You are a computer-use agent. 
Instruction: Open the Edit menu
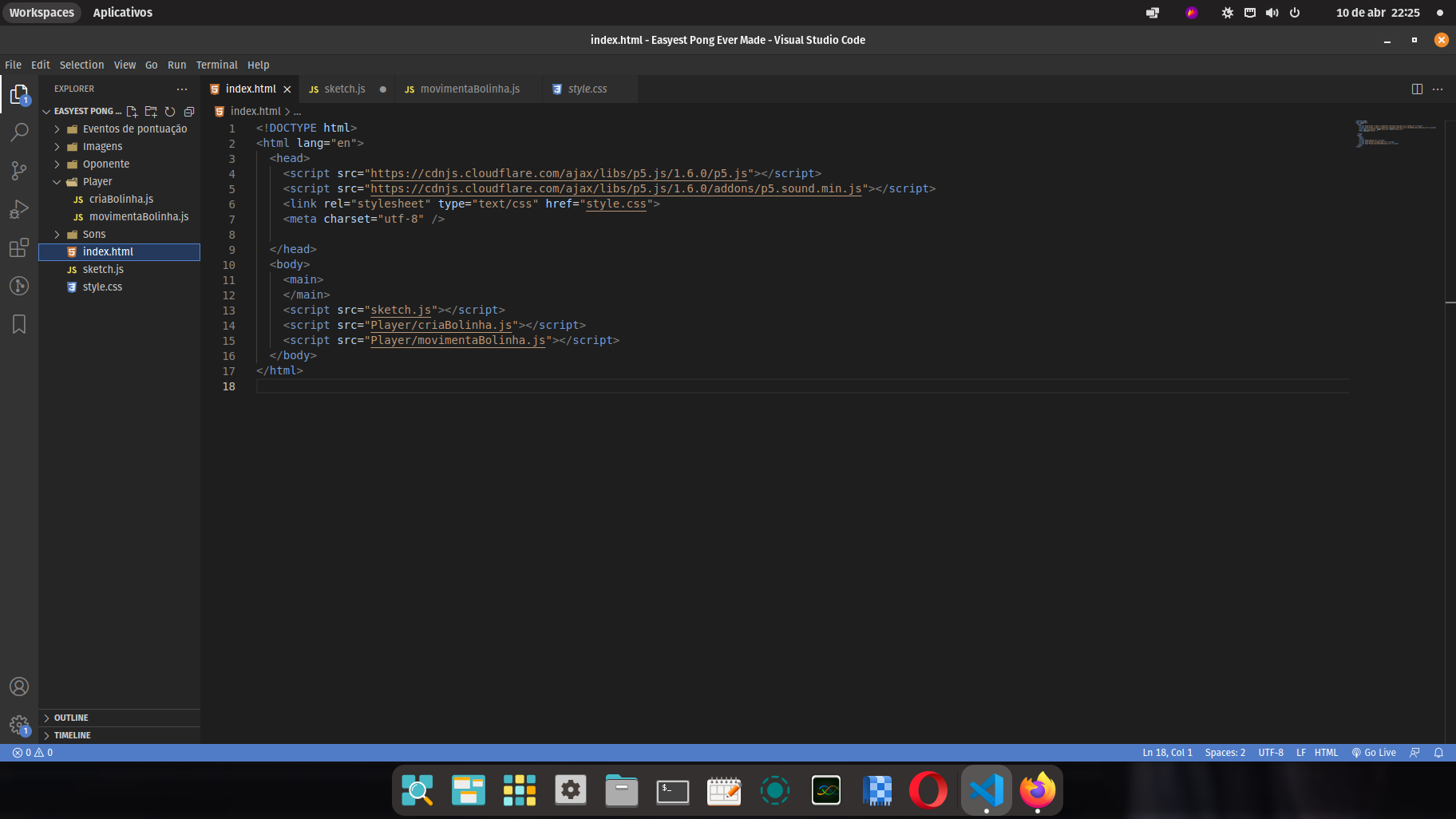tap(41, 65)
